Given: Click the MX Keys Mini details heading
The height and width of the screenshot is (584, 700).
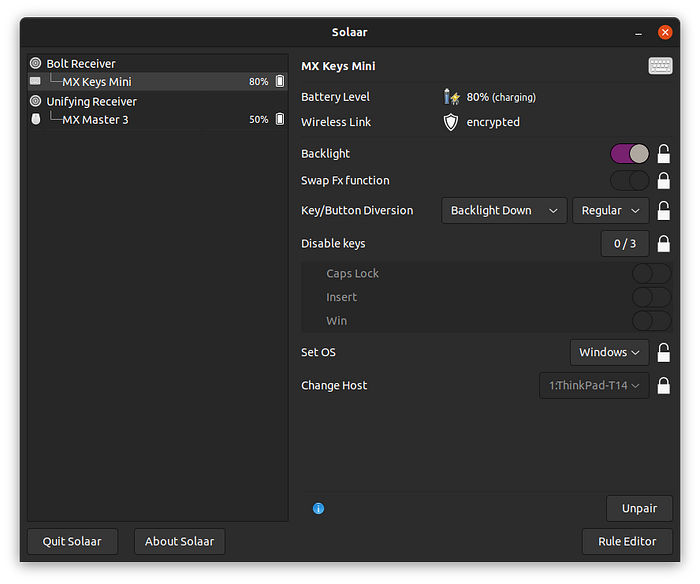Looking at the screenshot, I should (x=338, y=66).
